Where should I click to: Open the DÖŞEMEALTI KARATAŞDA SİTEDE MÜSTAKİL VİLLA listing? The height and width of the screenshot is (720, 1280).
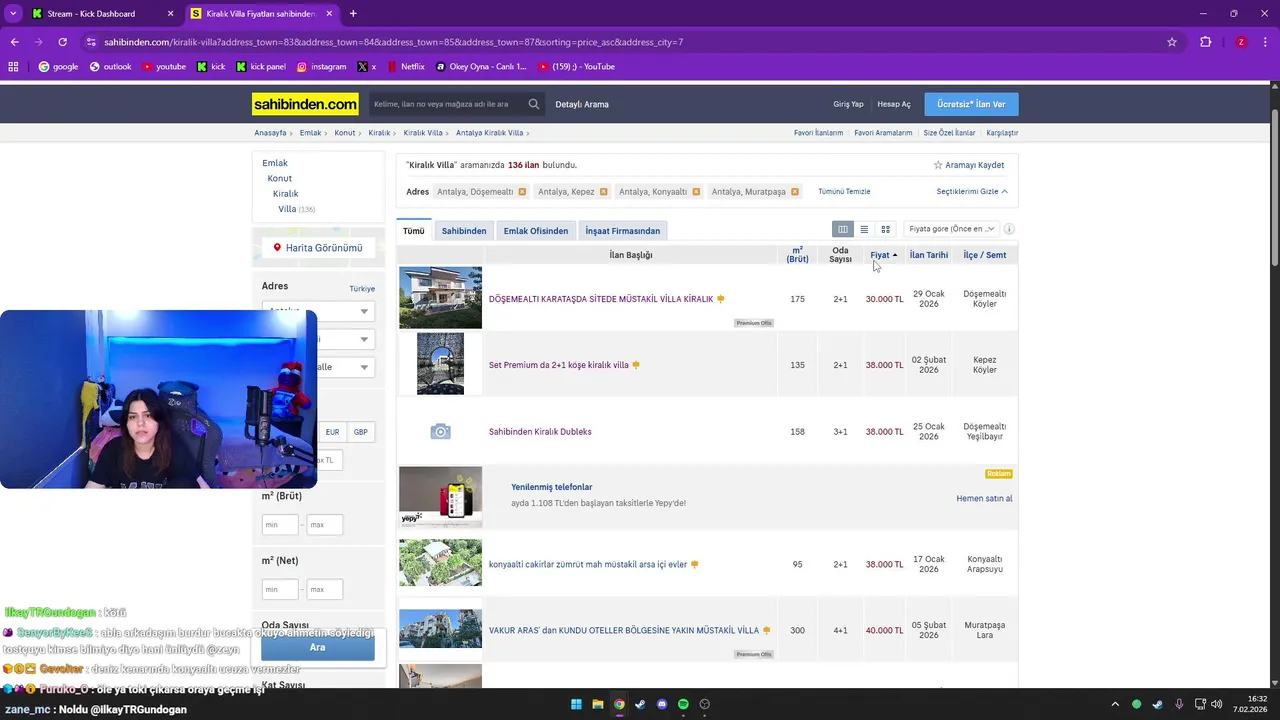coord(601,299)
